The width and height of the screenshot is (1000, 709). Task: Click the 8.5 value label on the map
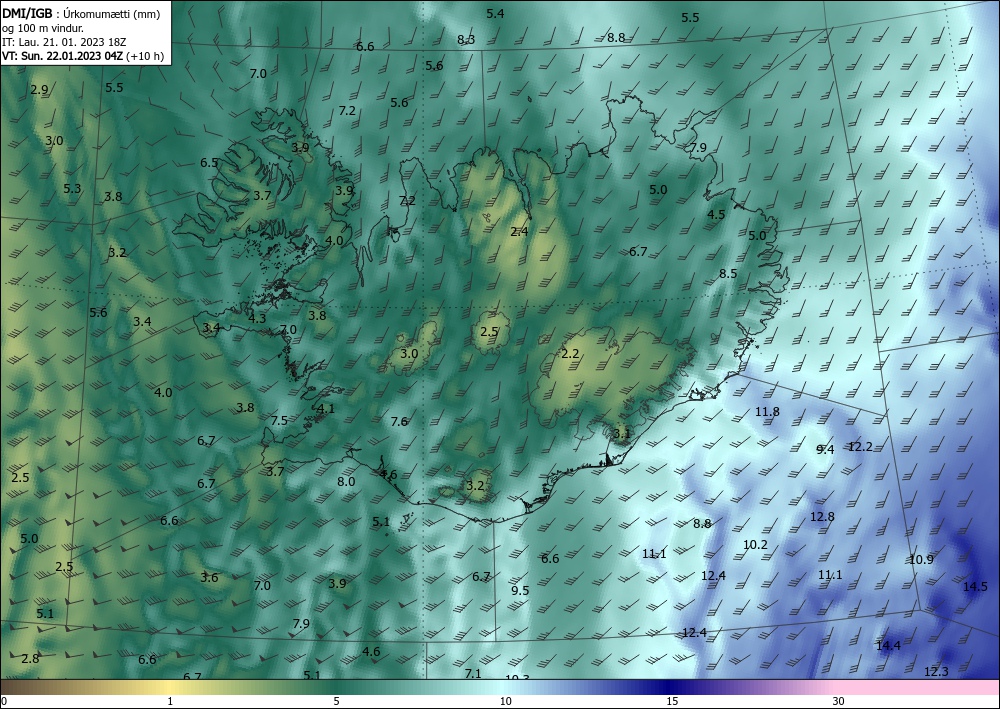(728, 274)
